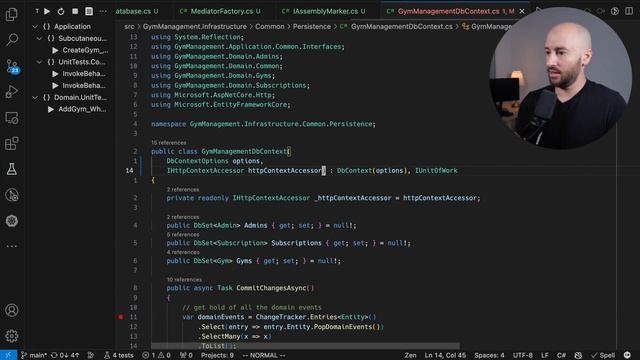The width and height of the screenshot is (640, 360).
Task: Click the horizontal scrollbar of the editor
Action: [305, 346]
